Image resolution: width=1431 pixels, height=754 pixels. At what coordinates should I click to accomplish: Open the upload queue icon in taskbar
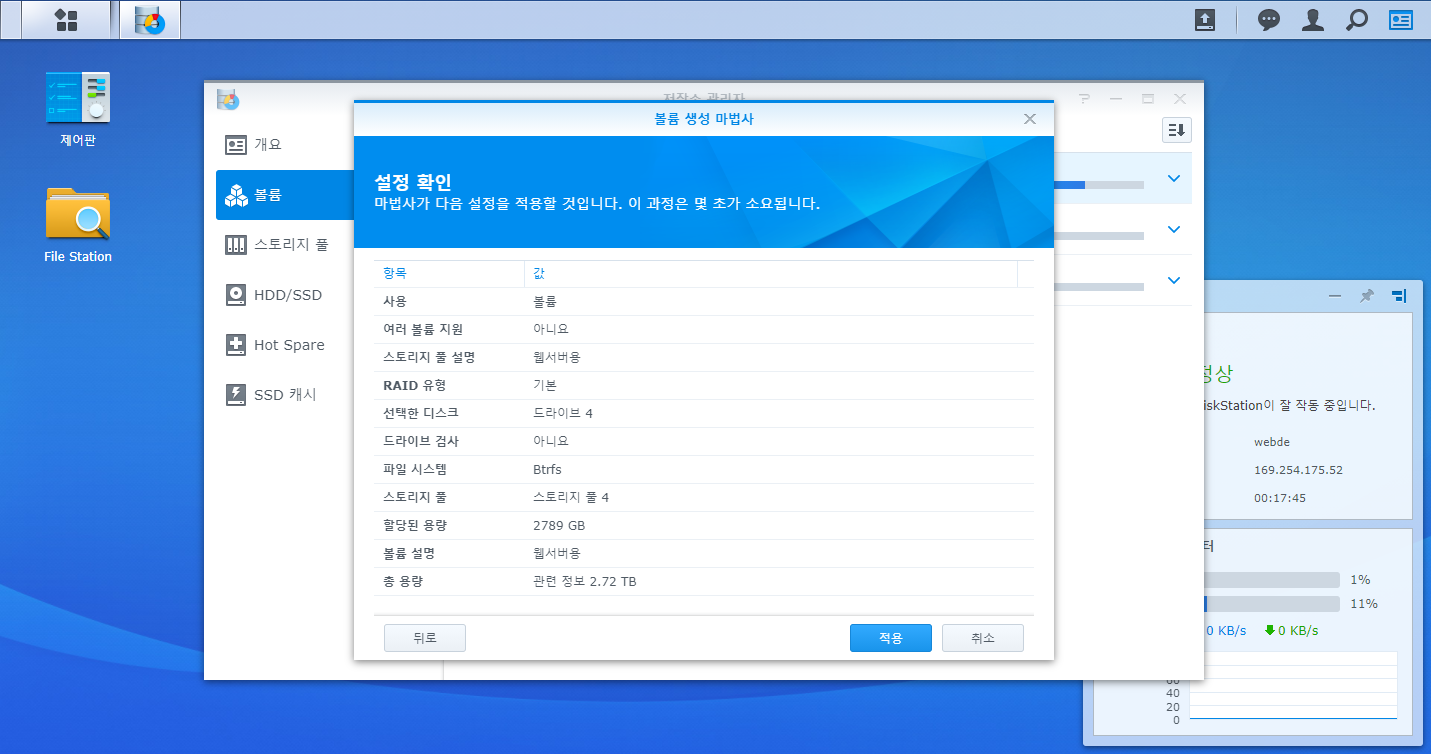pos(1206,19)
